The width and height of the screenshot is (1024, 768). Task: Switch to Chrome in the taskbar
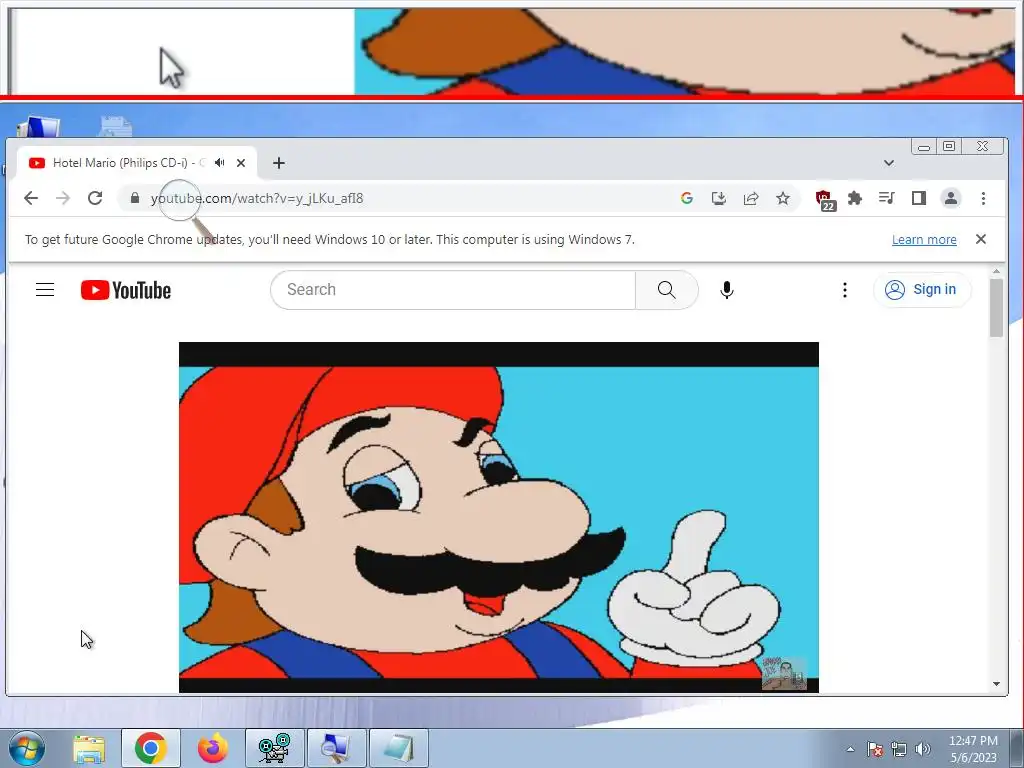[150, 748]
